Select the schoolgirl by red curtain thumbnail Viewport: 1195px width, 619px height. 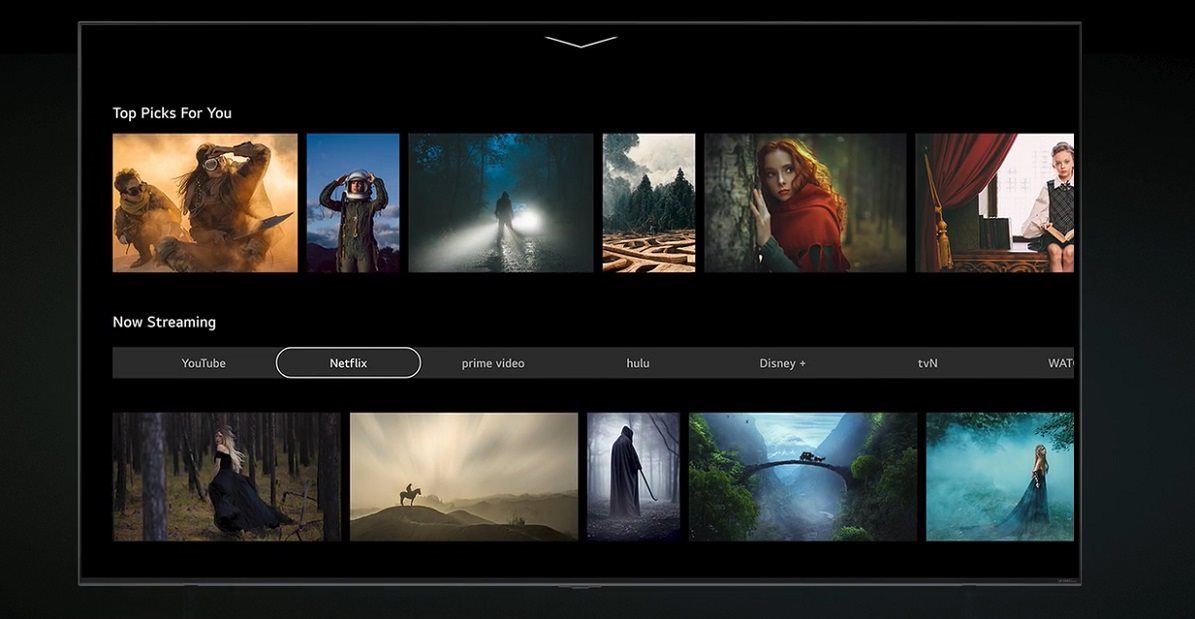[x=995, y=203]
